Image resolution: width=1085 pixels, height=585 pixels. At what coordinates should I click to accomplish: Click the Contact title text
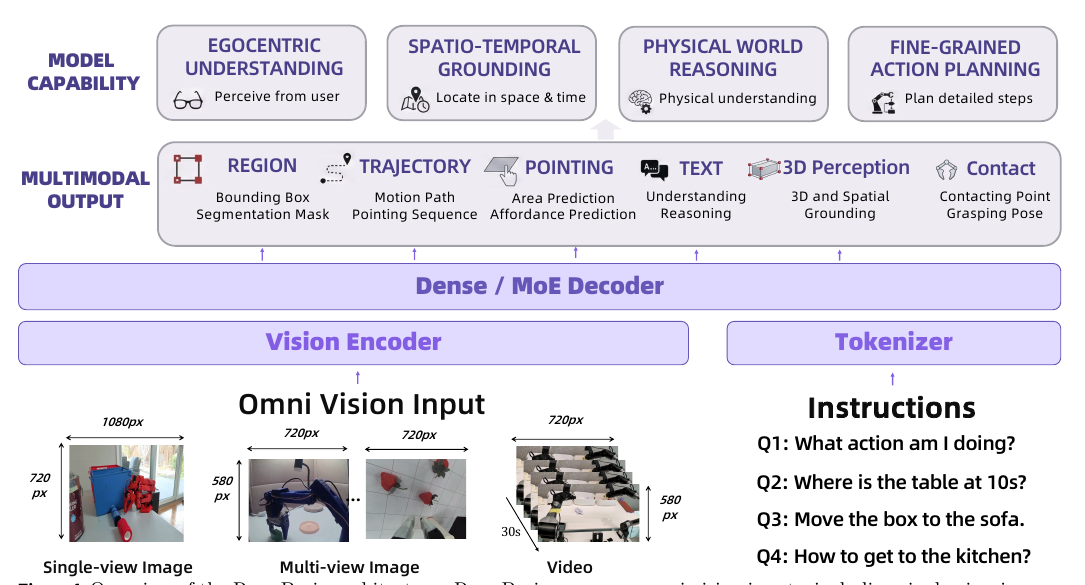click(1001, 168)
